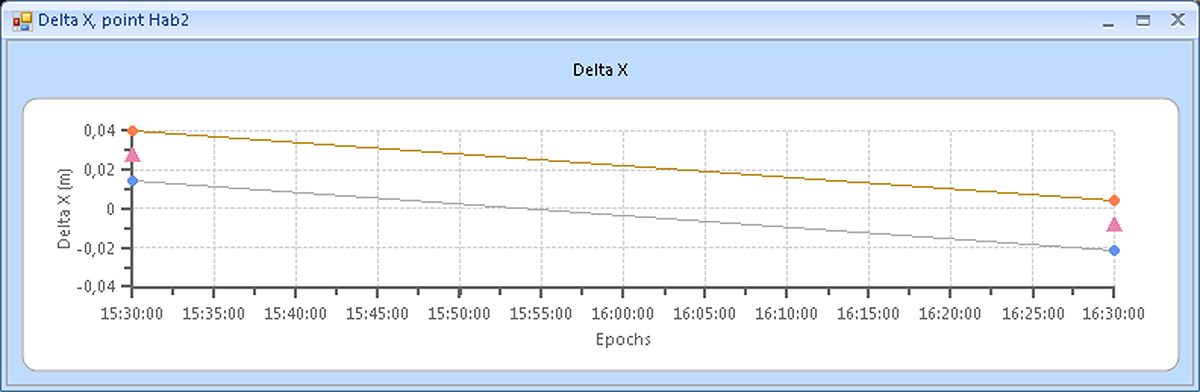Select the blue data point at 16:30:00
Screen dimensions: 1200x392
tap(1114, 250)
